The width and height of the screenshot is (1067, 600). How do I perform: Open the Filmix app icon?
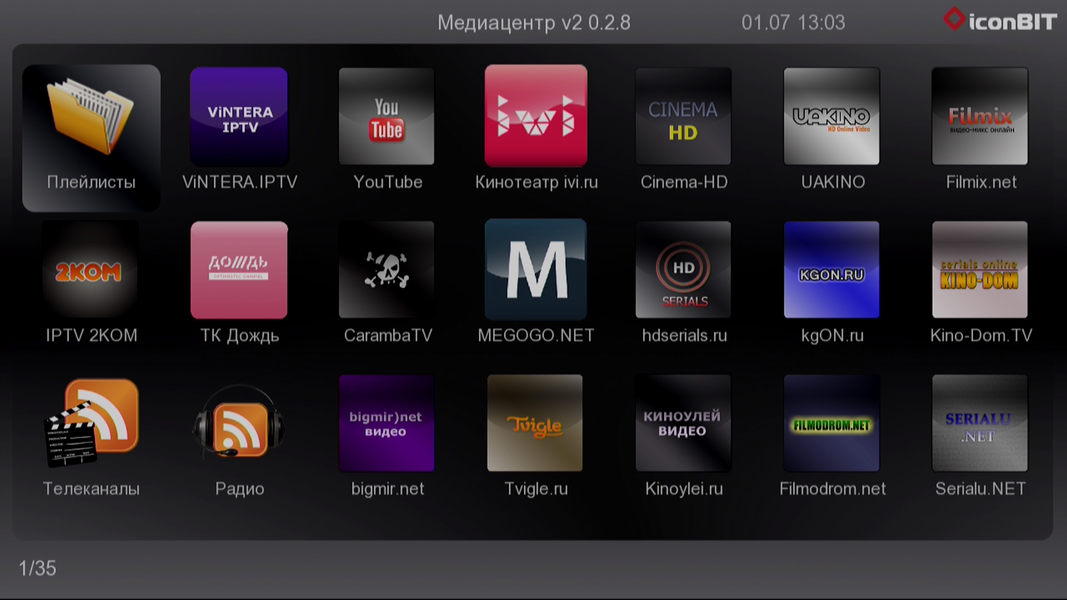pyautogui.click(x=980, y=116)
